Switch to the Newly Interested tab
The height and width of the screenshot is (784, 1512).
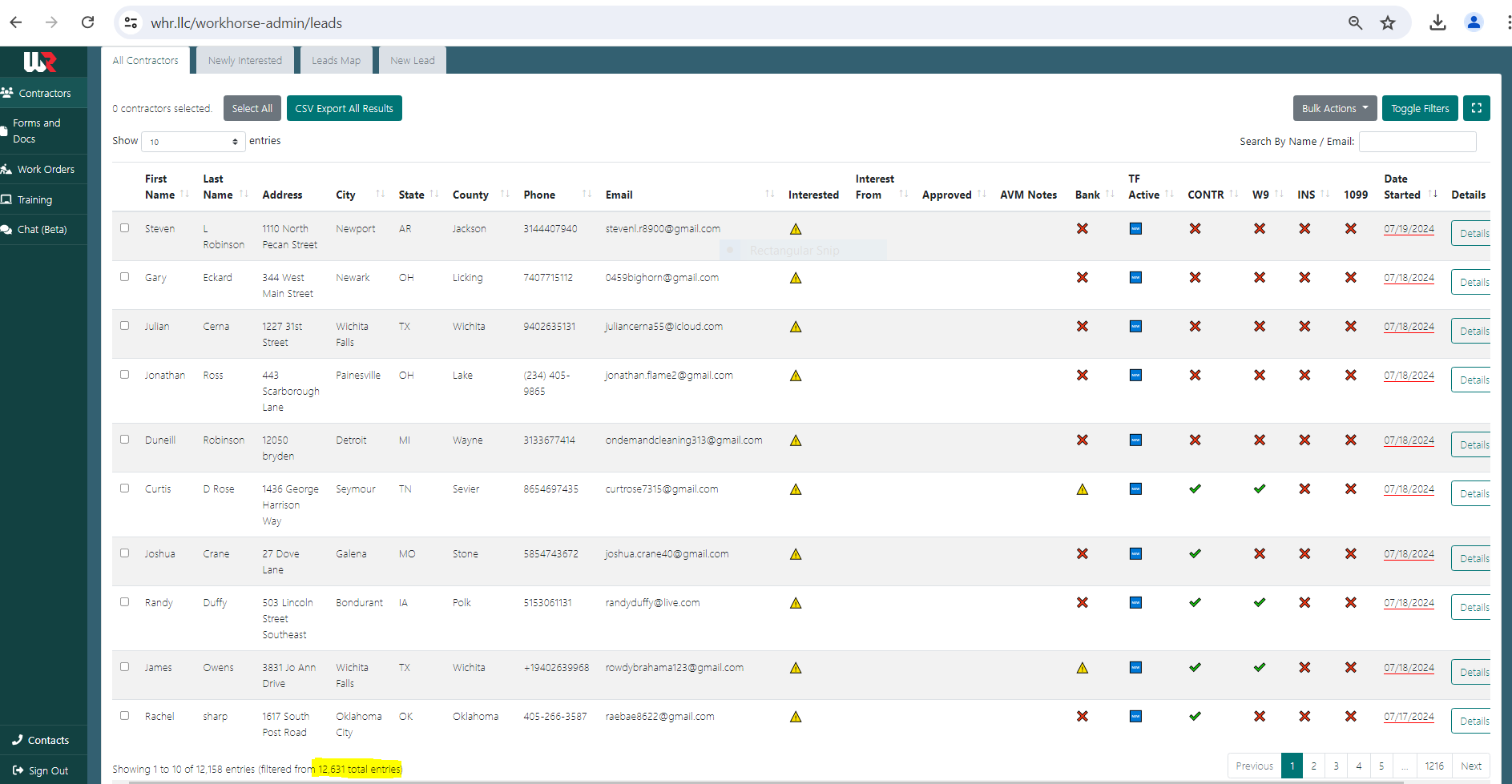[x=245, y=60]
